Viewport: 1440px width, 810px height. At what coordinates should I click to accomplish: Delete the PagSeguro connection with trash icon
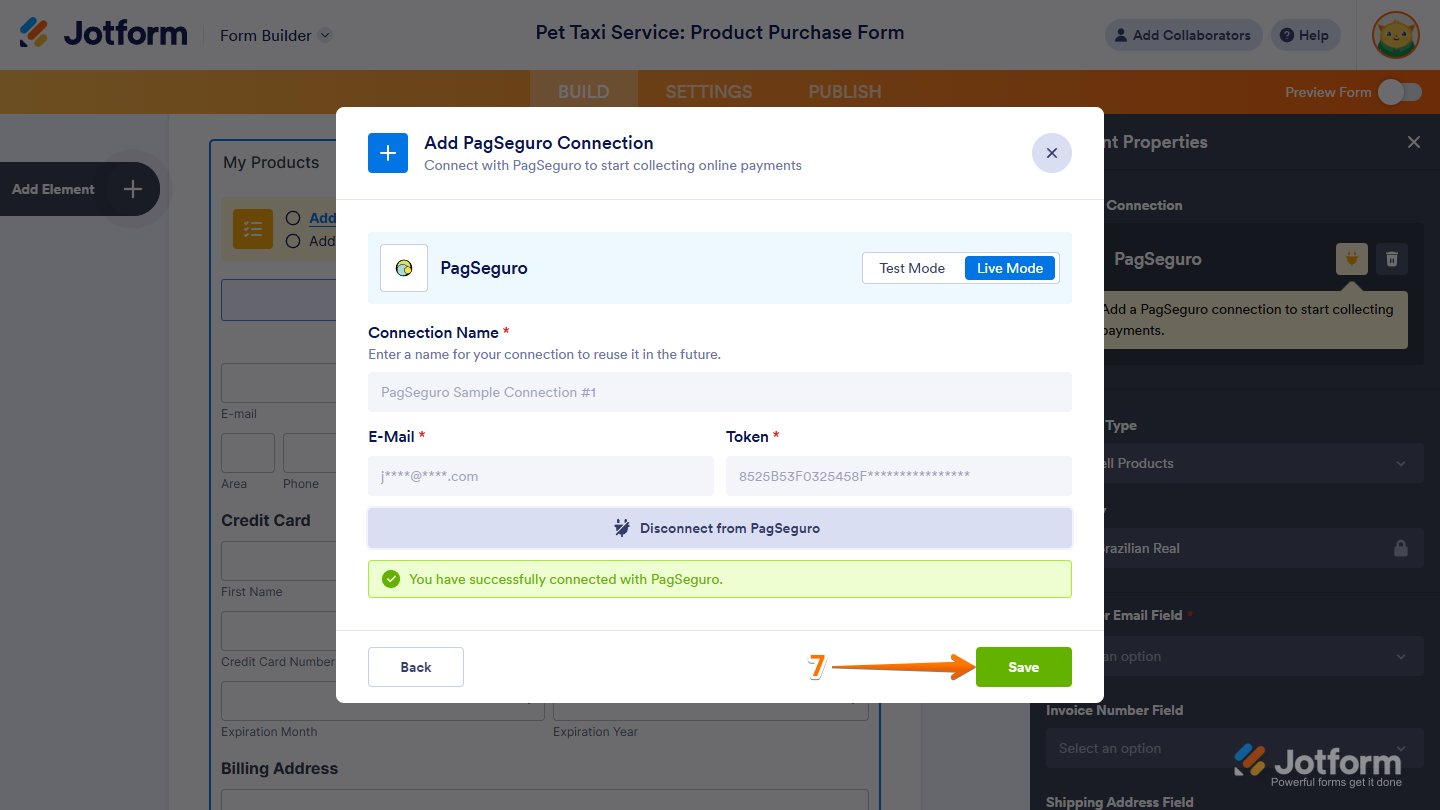coord(1391,259)
